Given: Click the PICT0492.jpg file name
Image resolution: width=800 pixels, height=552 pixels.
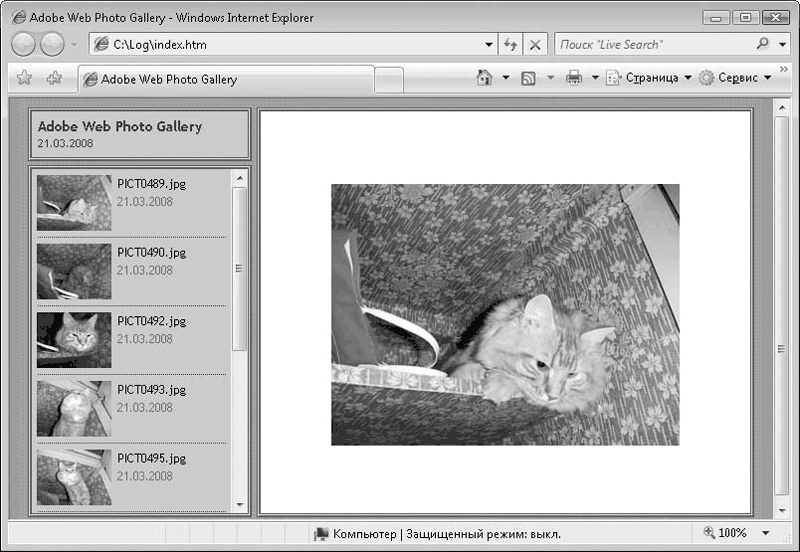Looking at the screenshot, I should pyautogui.click(x=152, y=321).
